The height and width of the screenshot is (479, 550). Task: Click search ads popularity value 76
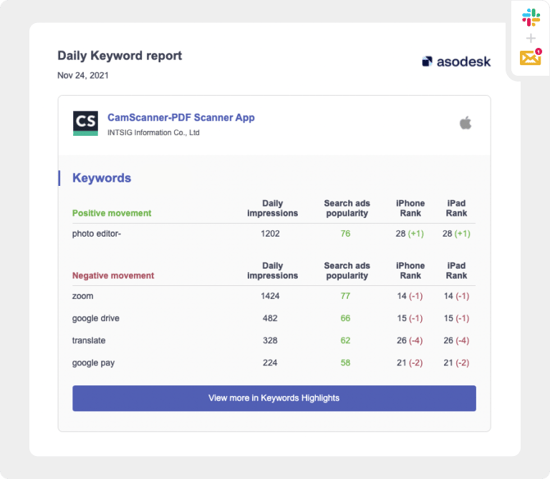pyautogui.click(x=346, y=234)
